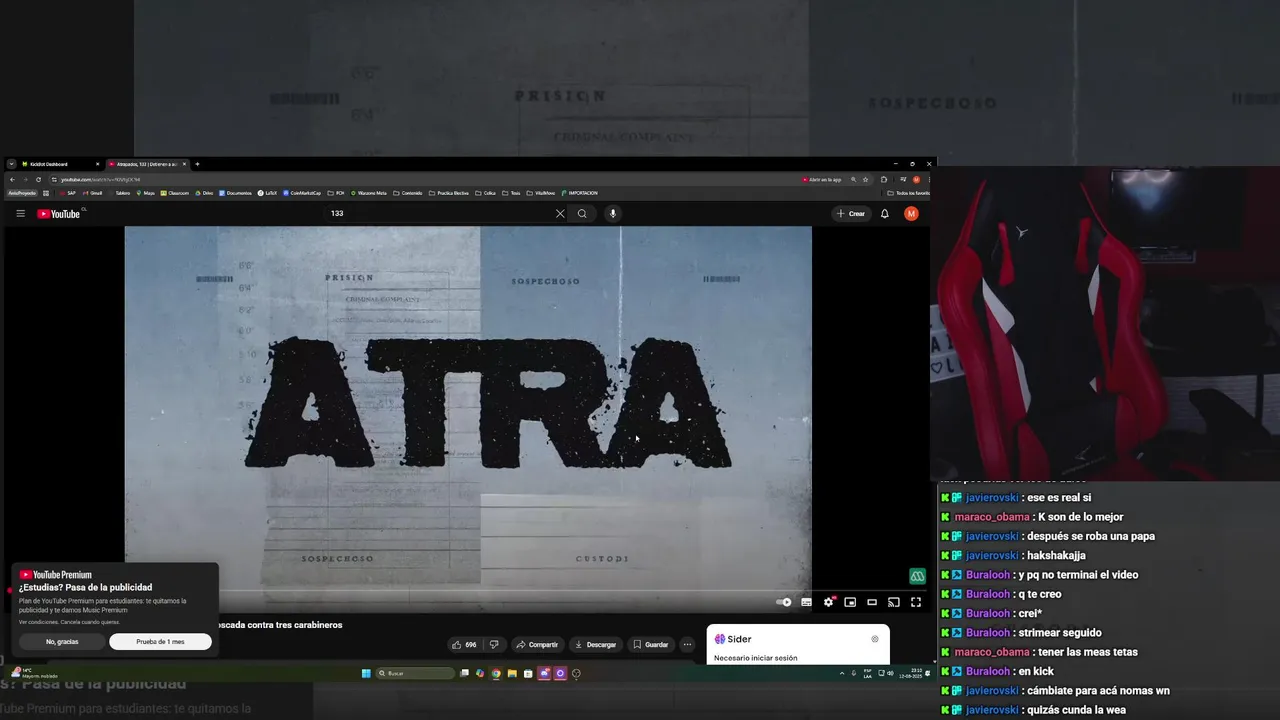The height and width of the screenshot is (720, 1280).
Task: Click the YouTube search magnifier button
Action: pos(582,213)
